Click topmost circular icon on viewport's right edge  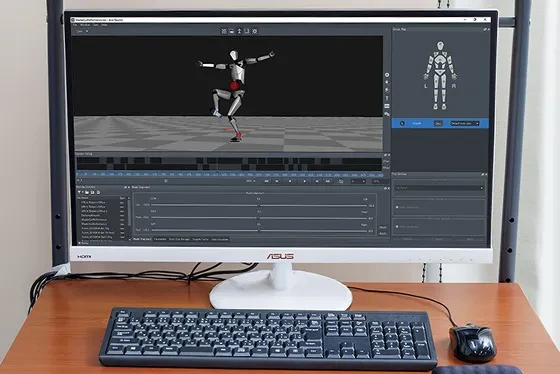click(x=387, y=75)
